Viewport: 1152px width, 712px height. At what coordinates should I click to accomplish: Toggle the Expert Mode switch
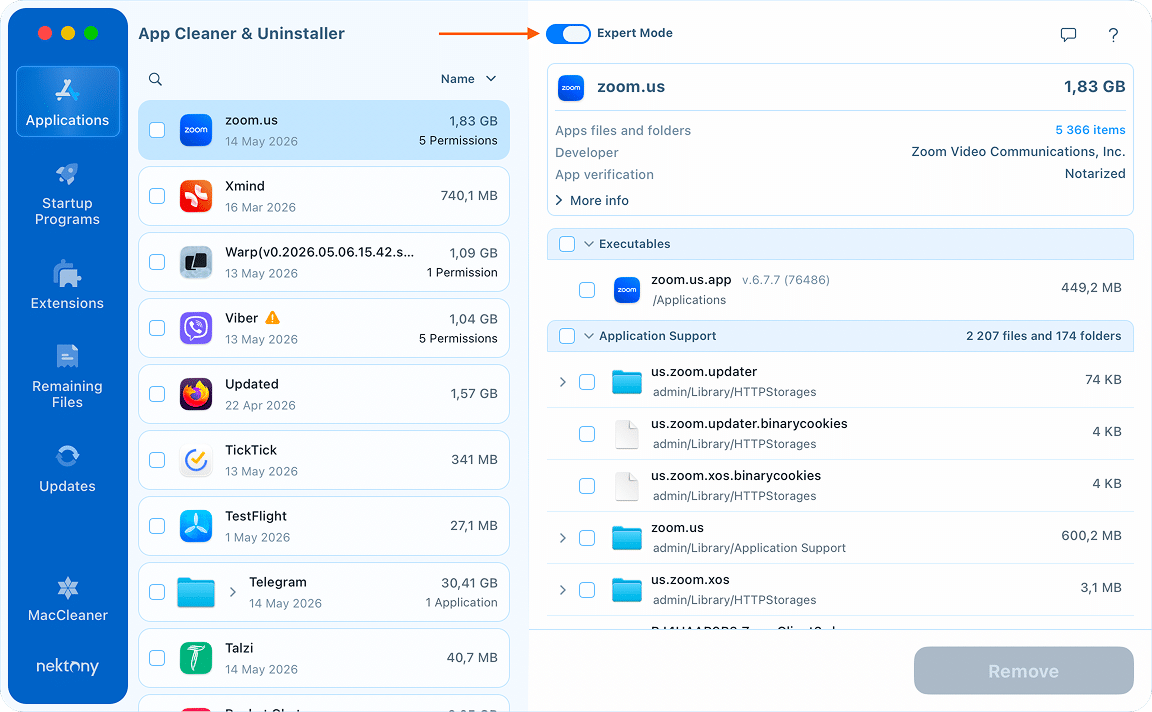coord(568,34)
